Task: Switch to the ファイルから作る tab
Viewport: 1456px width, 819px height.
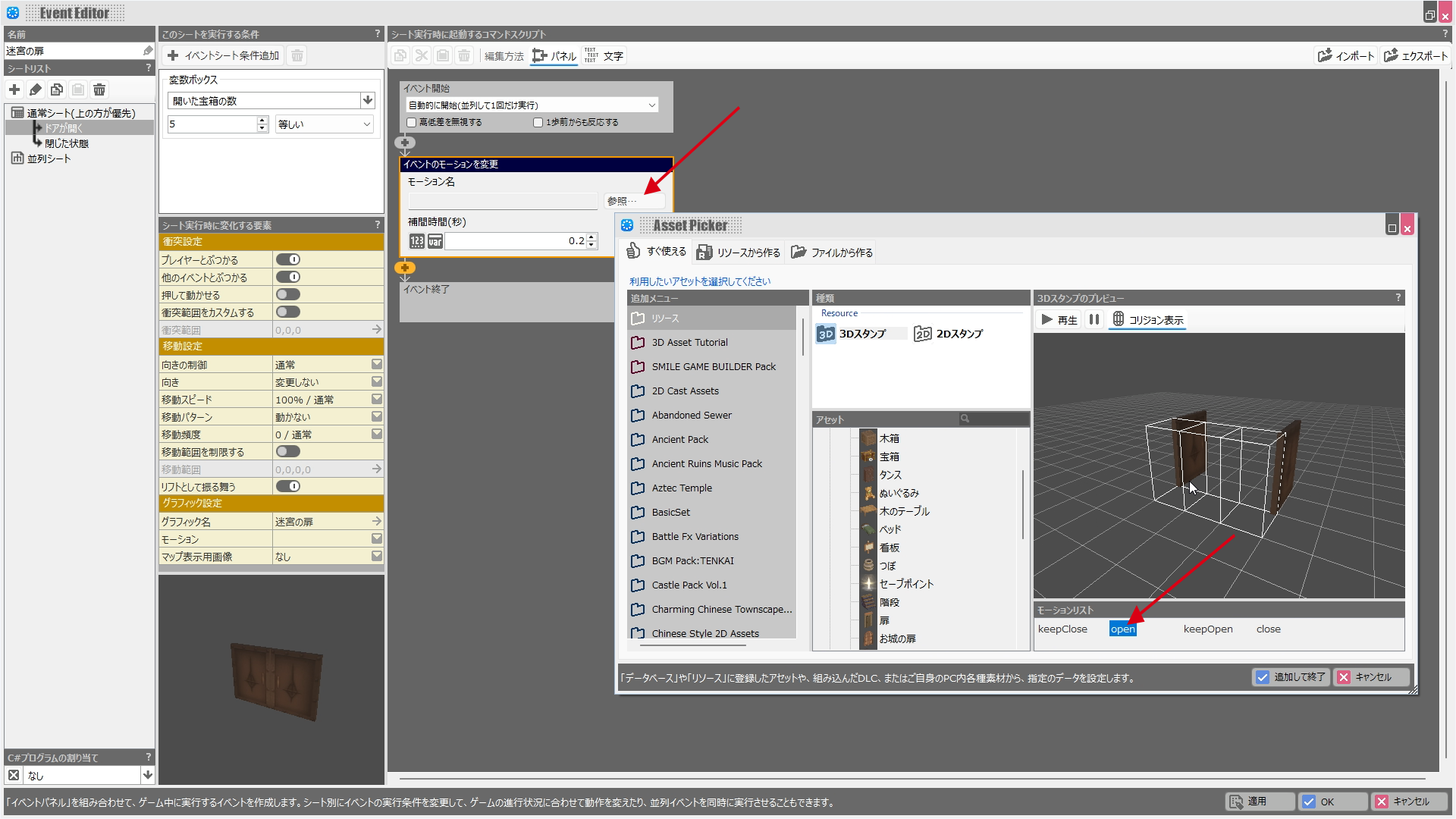Action: [831, 252]
